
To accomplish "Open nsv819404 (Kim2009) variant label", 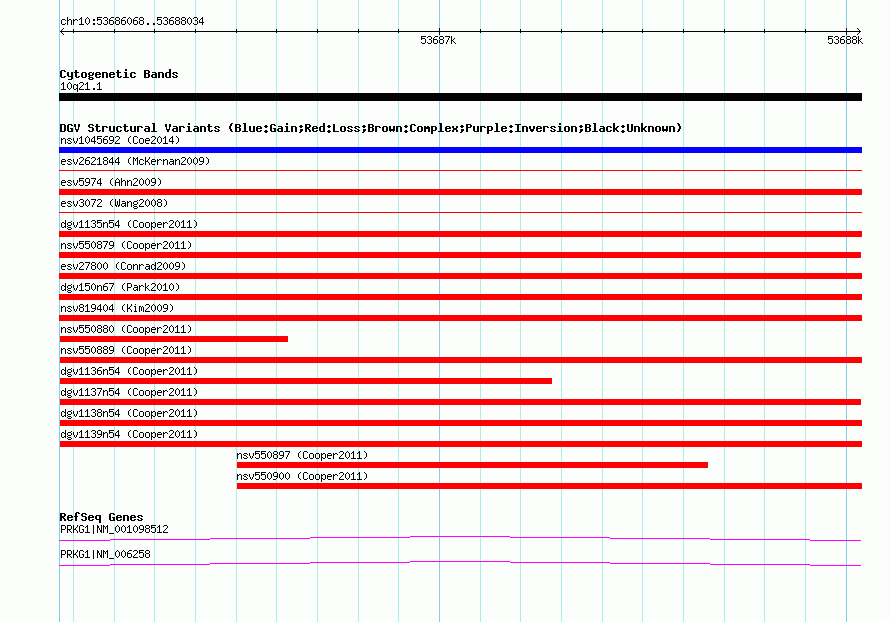I will click(x=117, y=308).
